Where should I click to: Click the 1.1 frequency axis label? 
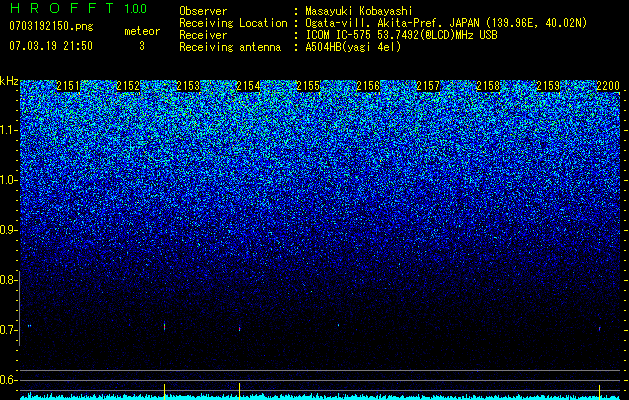click(x=9, y=130)
